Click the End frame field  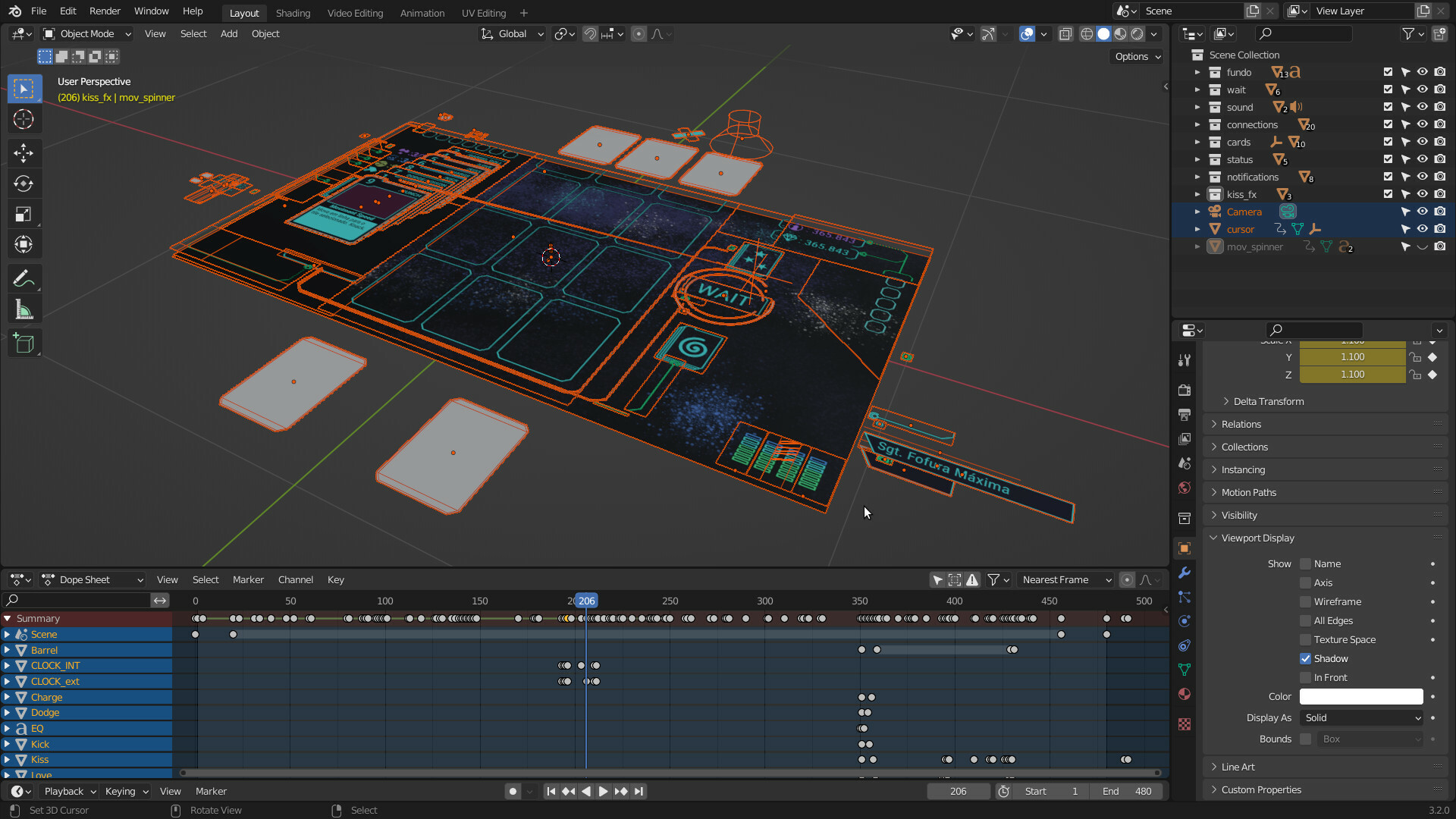pyautogui.click(x=1127, y=792)
